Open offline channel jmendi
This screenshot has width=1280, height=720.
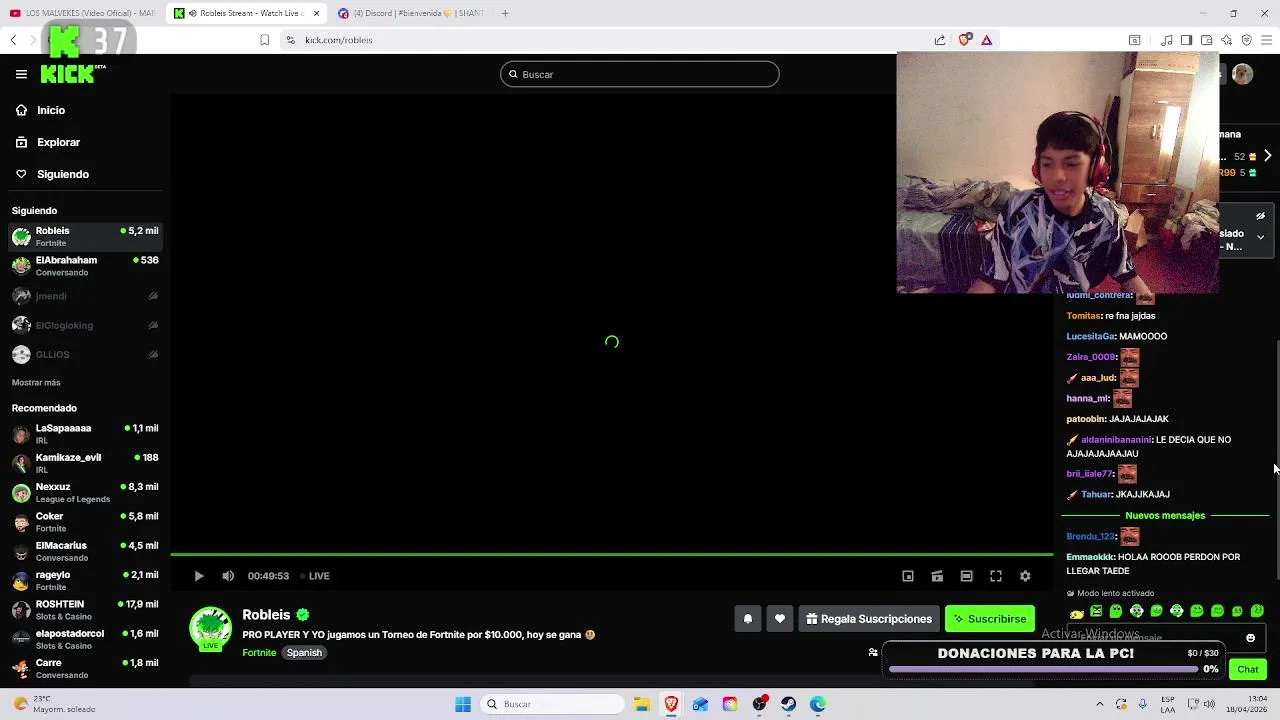tap(85, 296)
